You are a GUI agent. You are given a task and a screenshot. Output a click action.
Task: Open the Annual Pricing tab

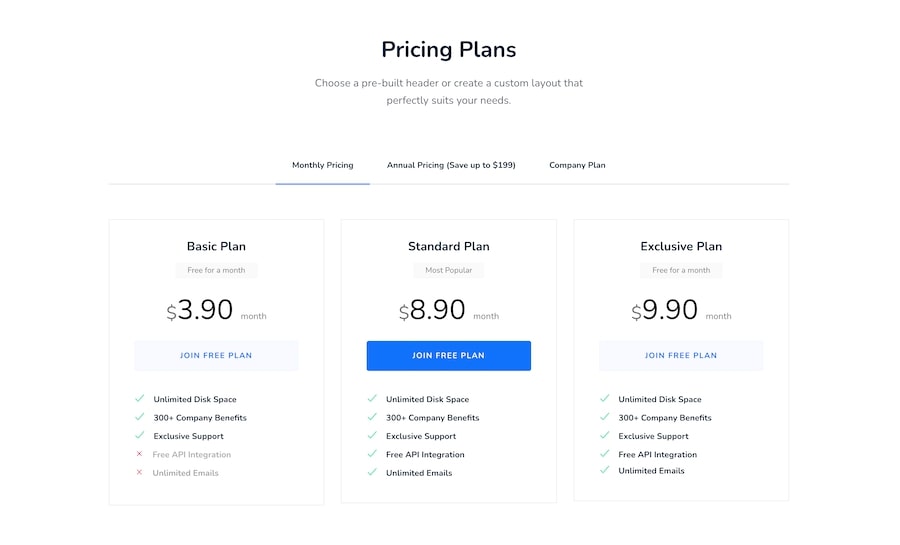(x=451, y=165)
